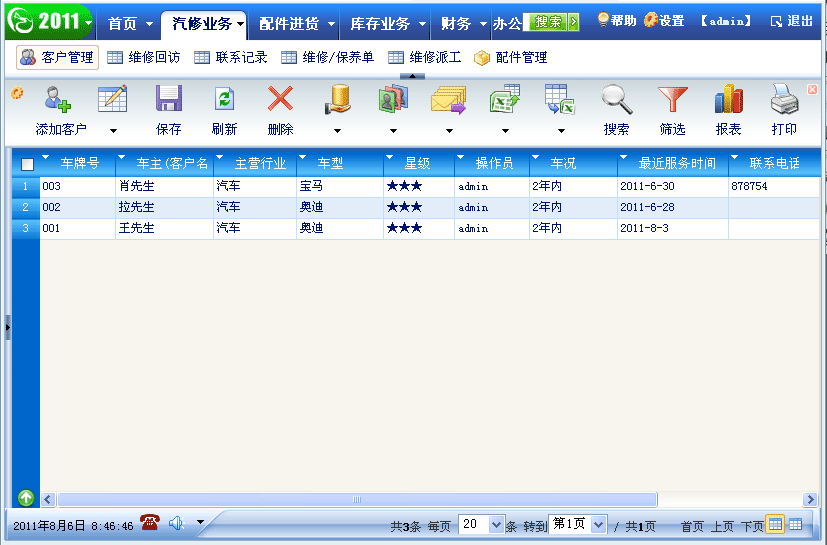Open the per-page count dropdown showing 20
This screenshot has width=827, height=545.
pos(482,524)
